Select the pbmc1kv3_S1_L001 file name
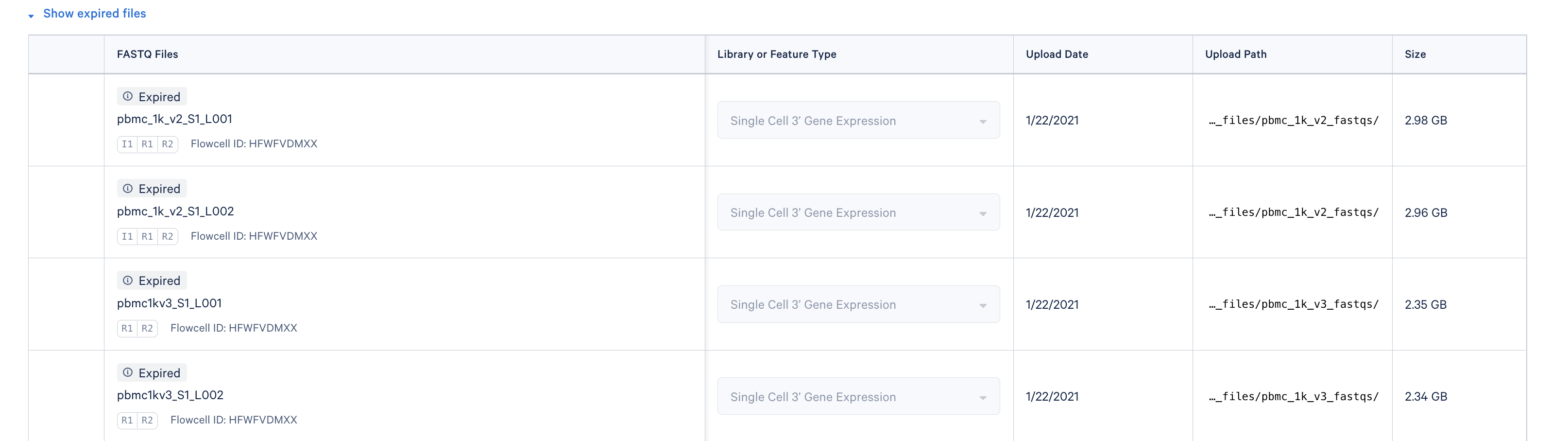The width and height of the screenshot is (1568, 441). point(169,303)
